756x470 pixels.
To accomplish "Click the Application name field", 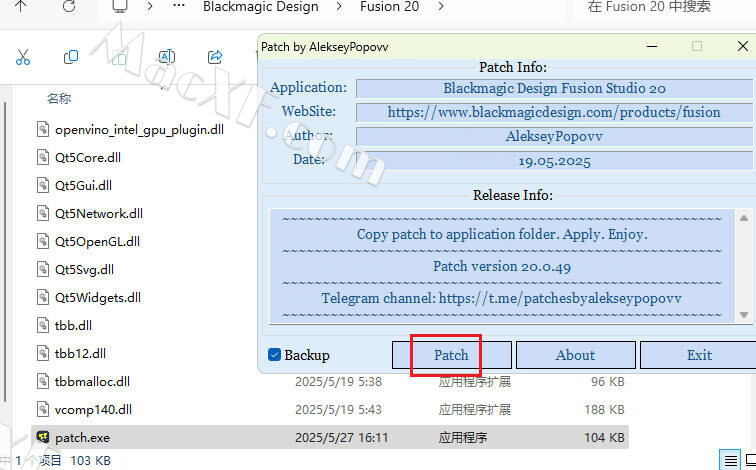I will (x=554, y=88).
